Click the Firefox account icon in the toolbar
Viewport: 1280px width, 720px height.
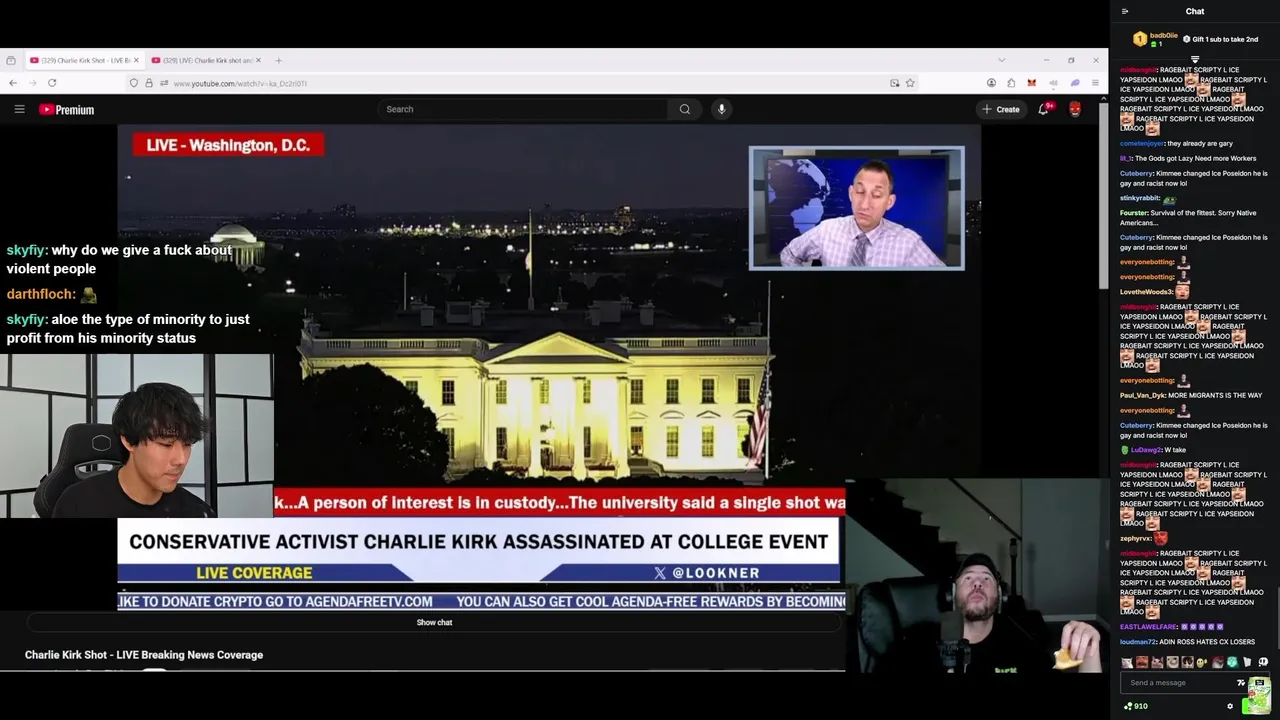coord(991,83)
